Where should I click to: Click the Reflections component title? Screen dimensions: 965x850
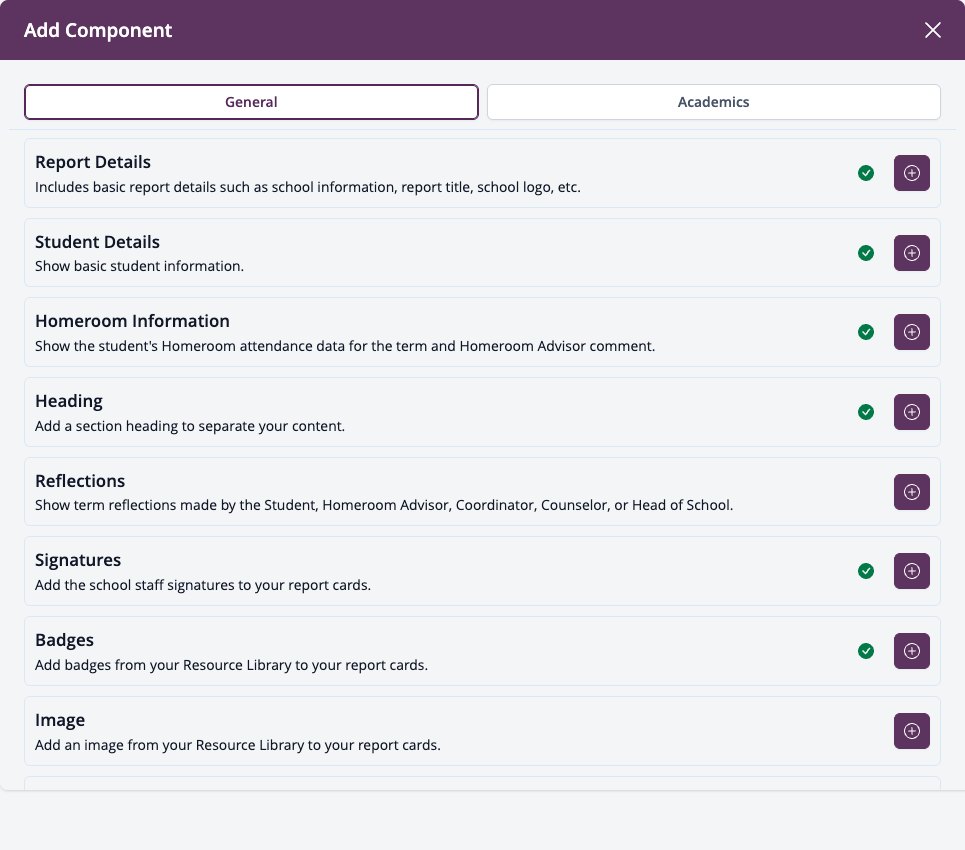[x=80, y=481]
